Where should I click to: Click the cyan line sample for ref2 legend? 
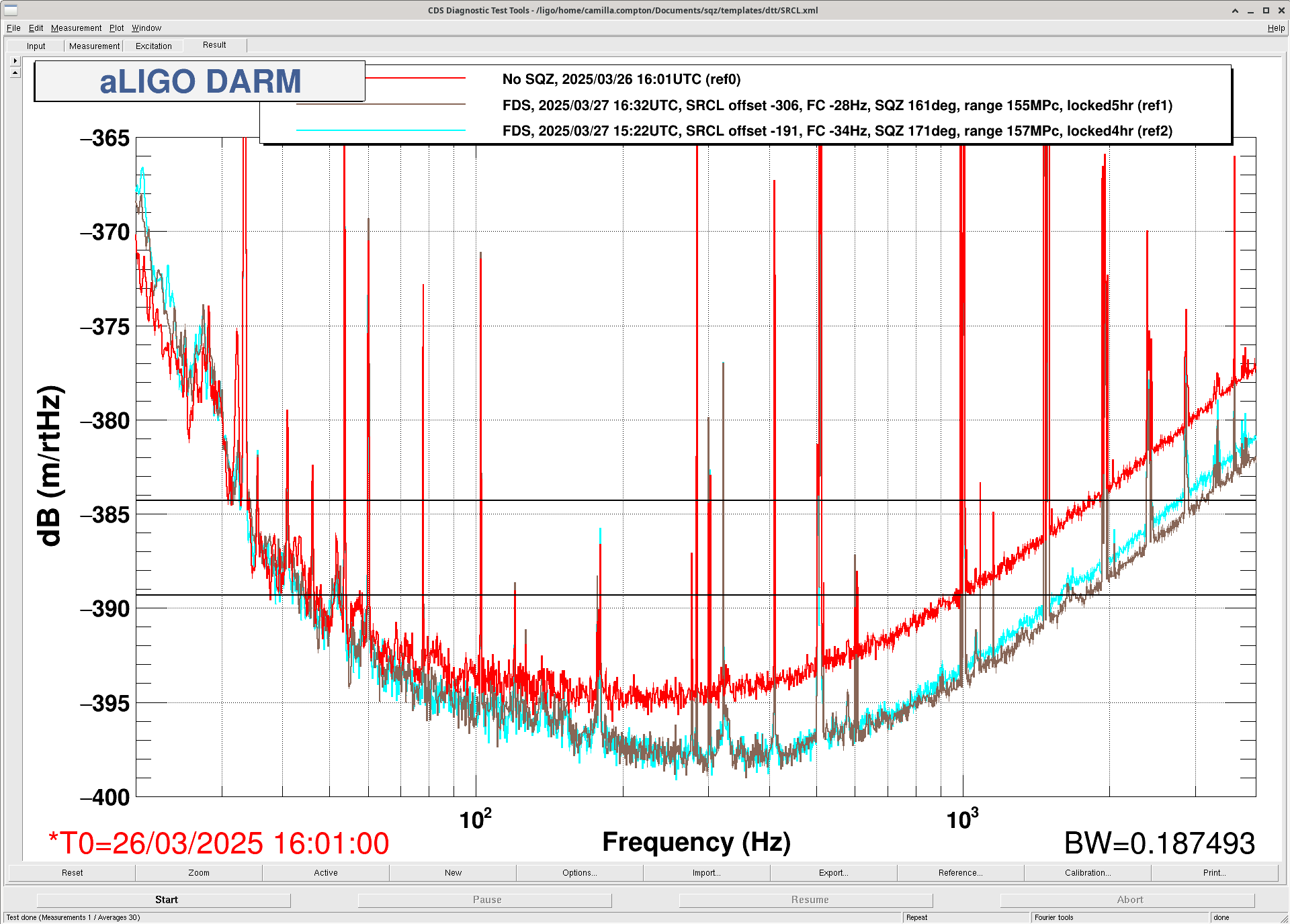381,130
